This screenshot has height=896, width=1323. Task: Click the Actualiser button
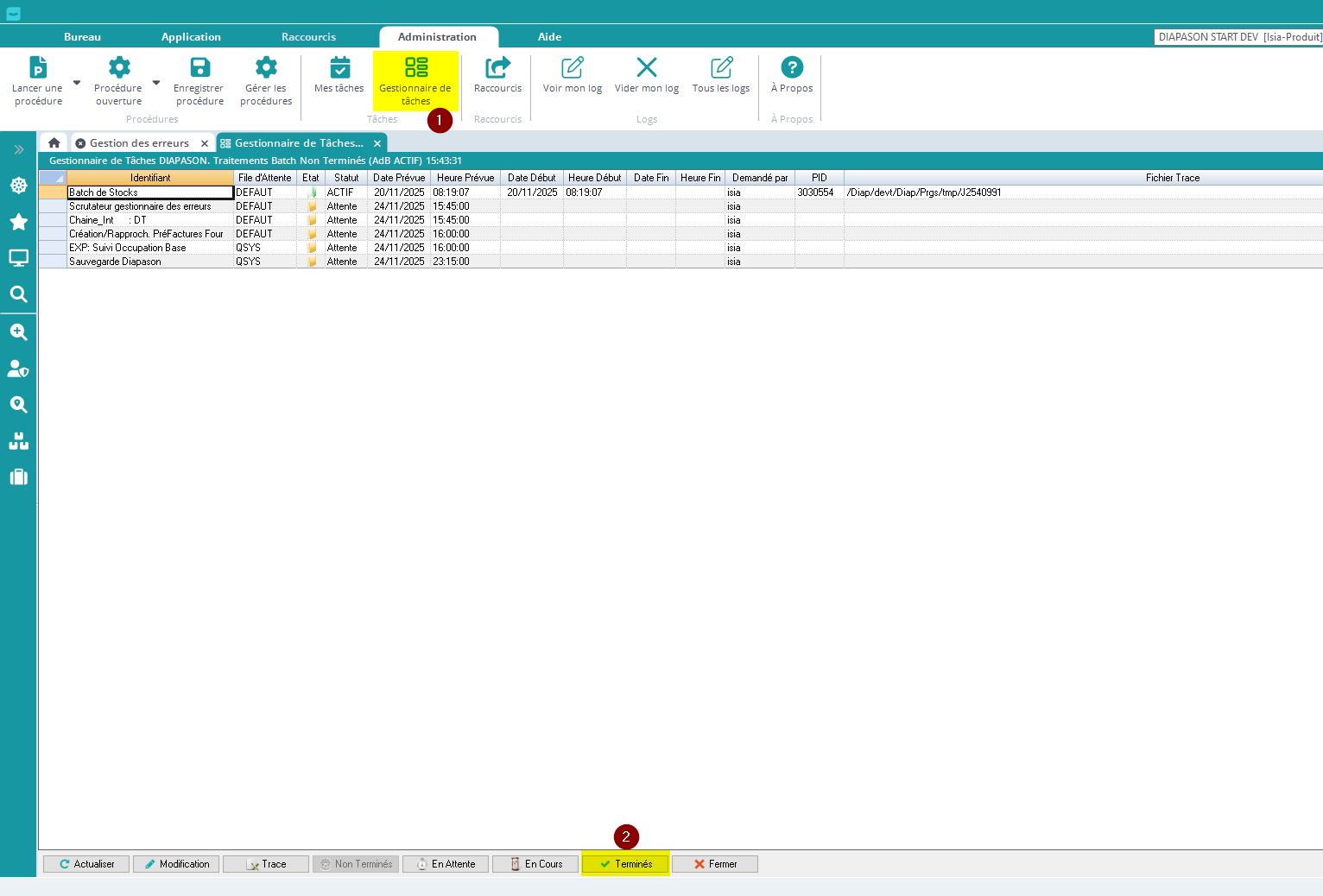coord(86,864)
